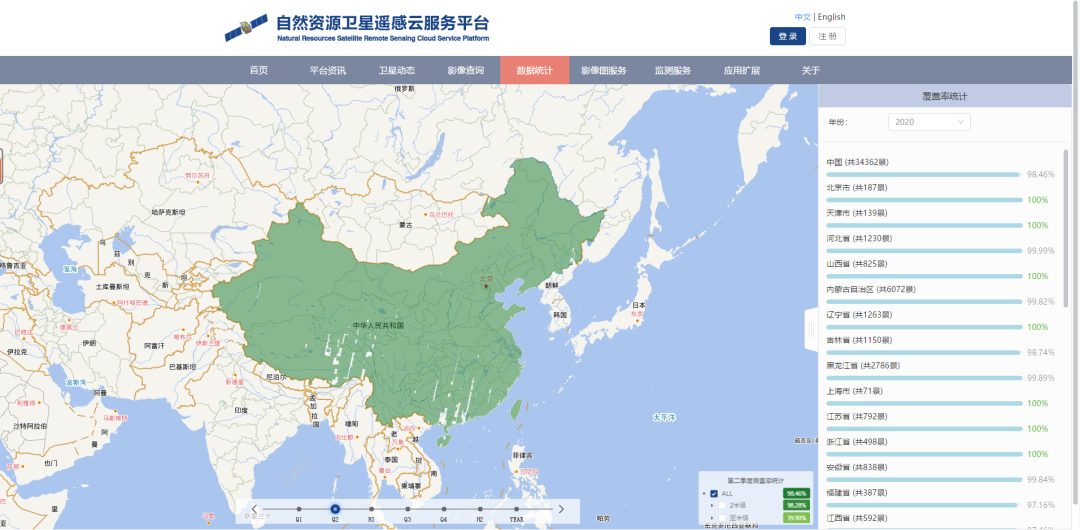Enable the 2米级 layer checkbox
The width and height of the screenshot is (1080, 530).
point(722,505)
